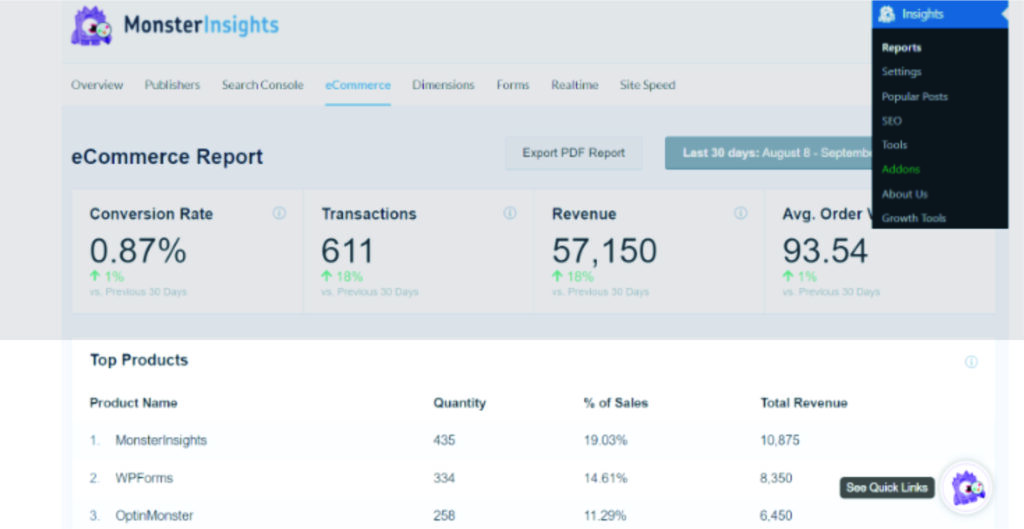Switch to the Overview tab
This screenshot has width=1024, height=529.
[97, 85]
